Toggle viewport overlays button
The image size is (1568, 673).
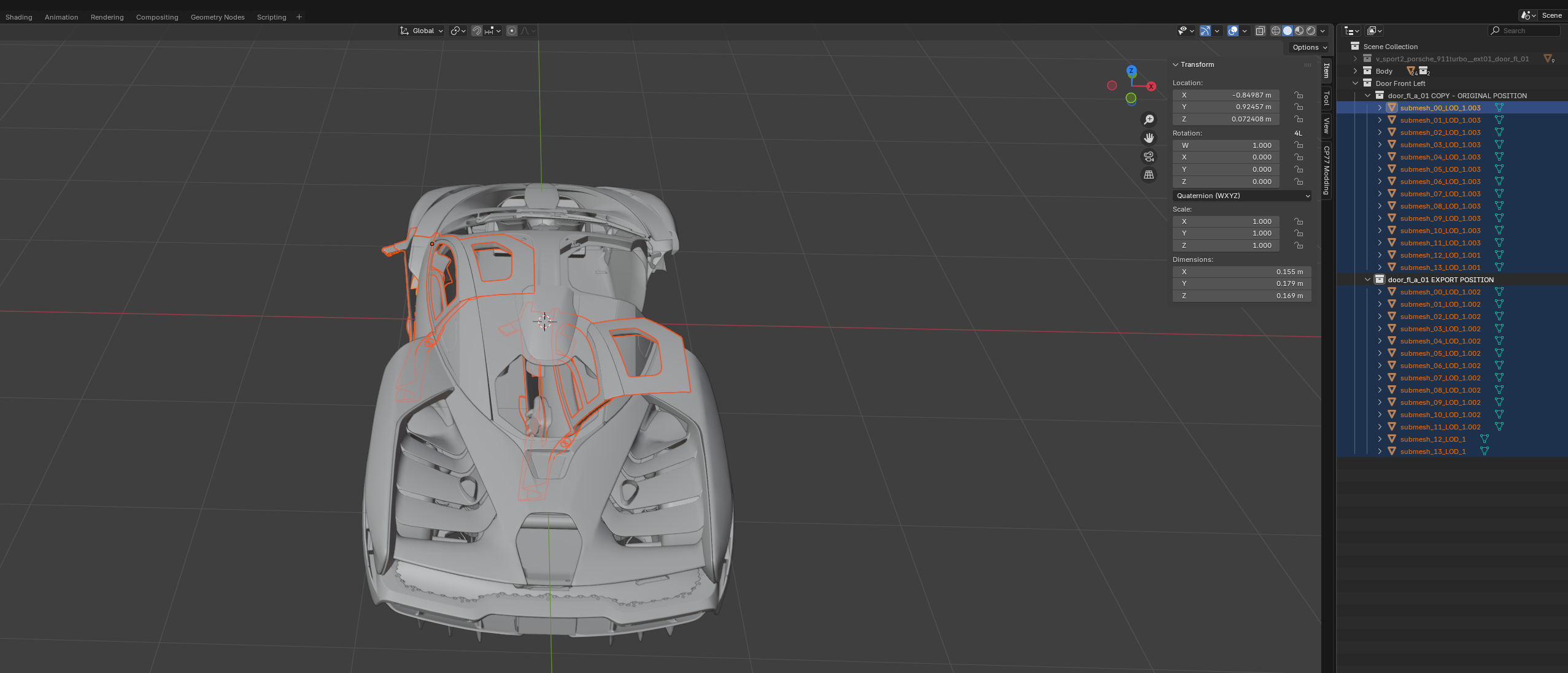click(x=1233, y=31)
